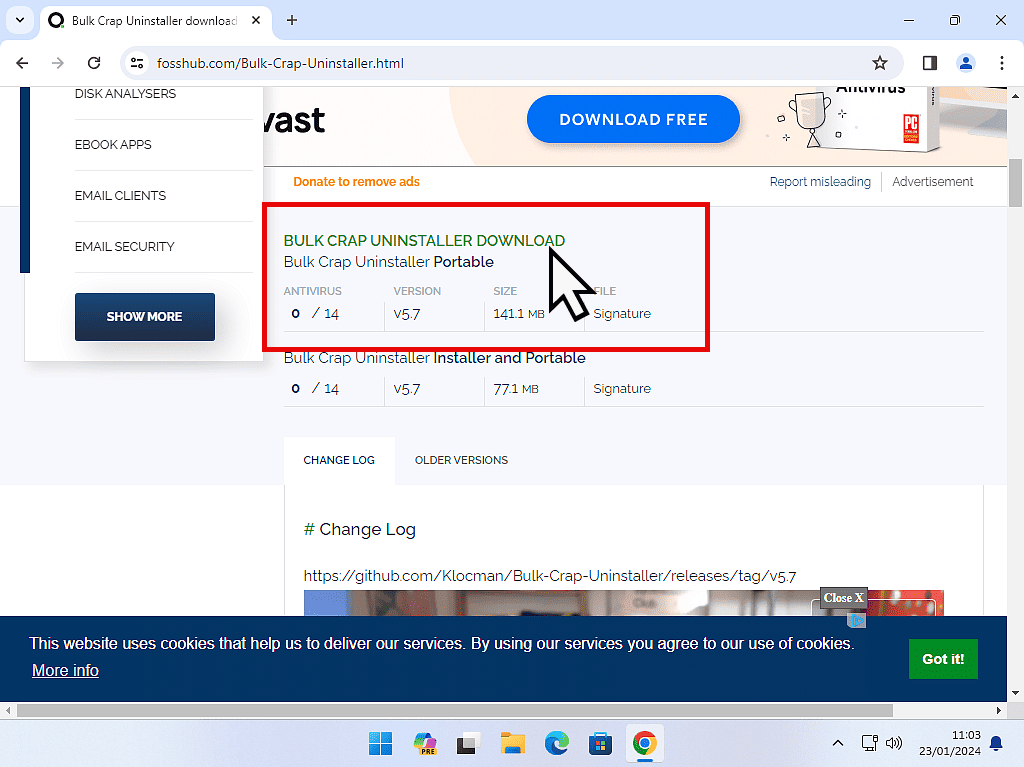Switch to the OLDER VERSIONS tab
Image resolution: width=1024 pixels, height=767 pixels.
click(x=461, y=460)
